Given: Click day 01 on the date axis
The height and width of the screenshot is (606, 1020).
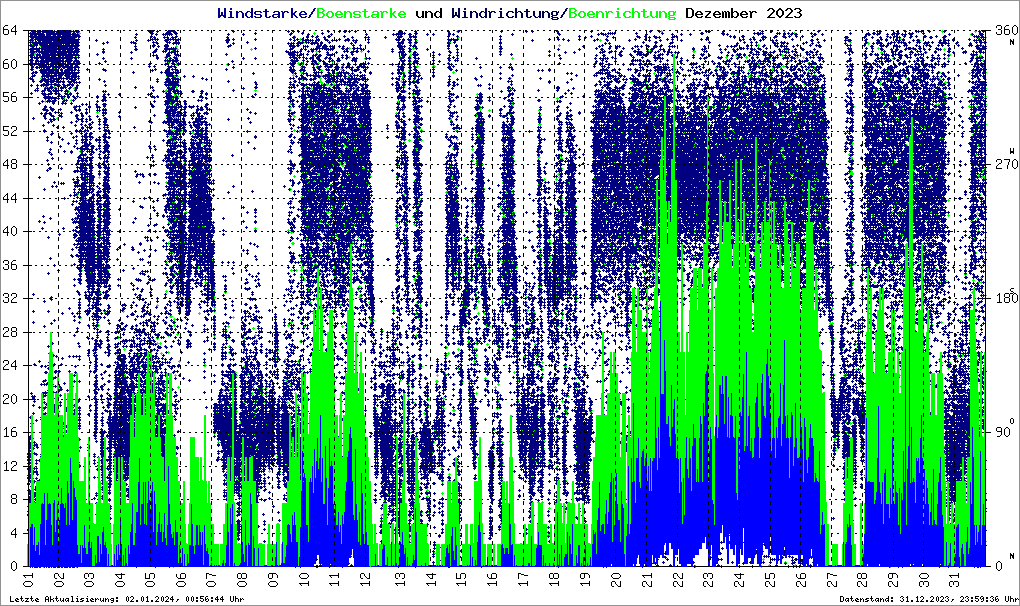Looking at the screenshot, I should pos(28,577).
